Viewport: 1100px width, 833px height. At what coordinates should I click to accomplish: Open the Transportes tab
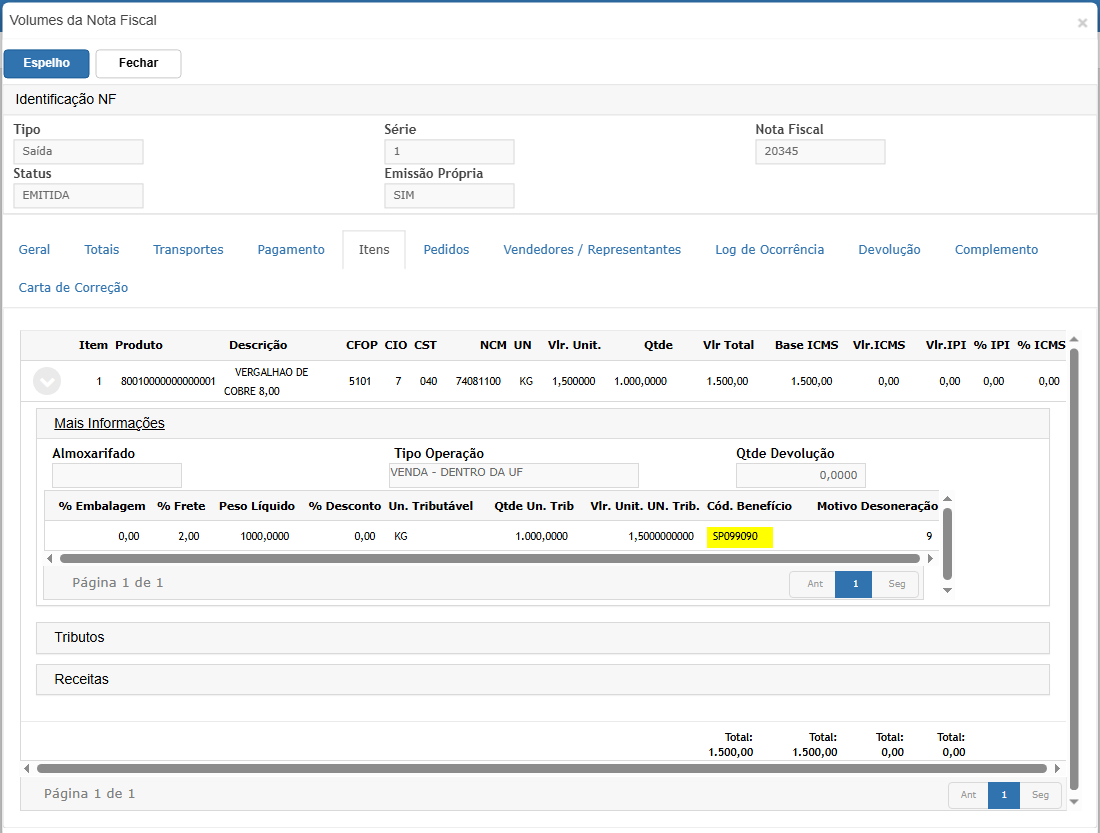188,250
